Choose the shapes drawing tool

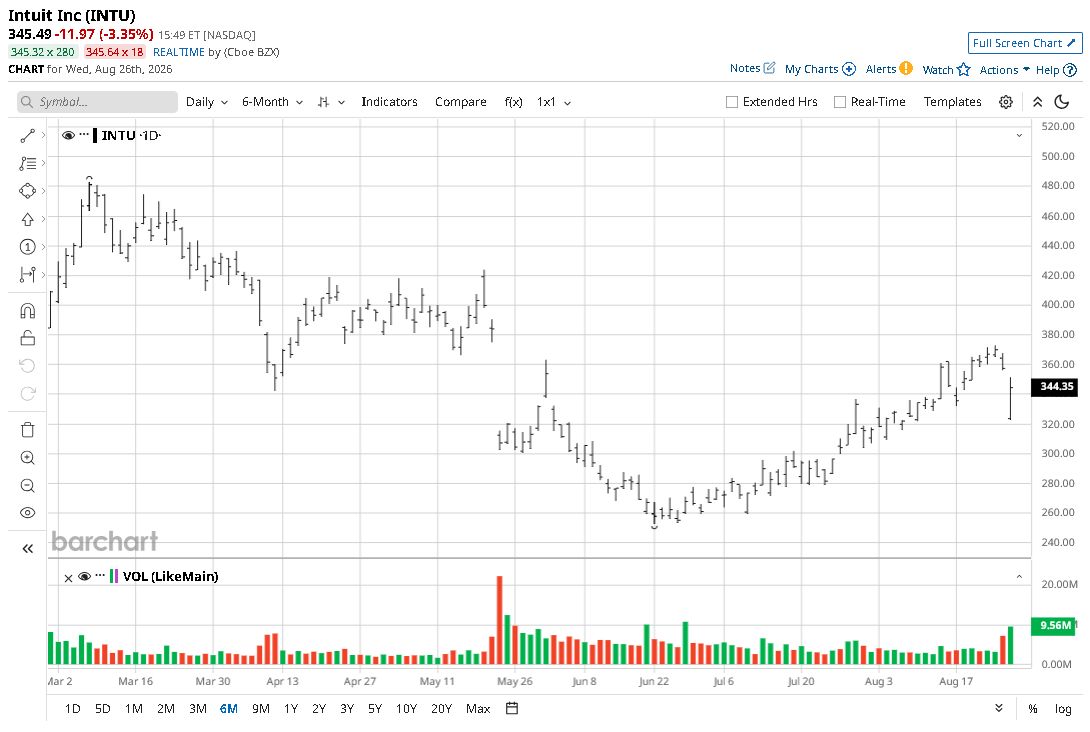click(27, 190)
